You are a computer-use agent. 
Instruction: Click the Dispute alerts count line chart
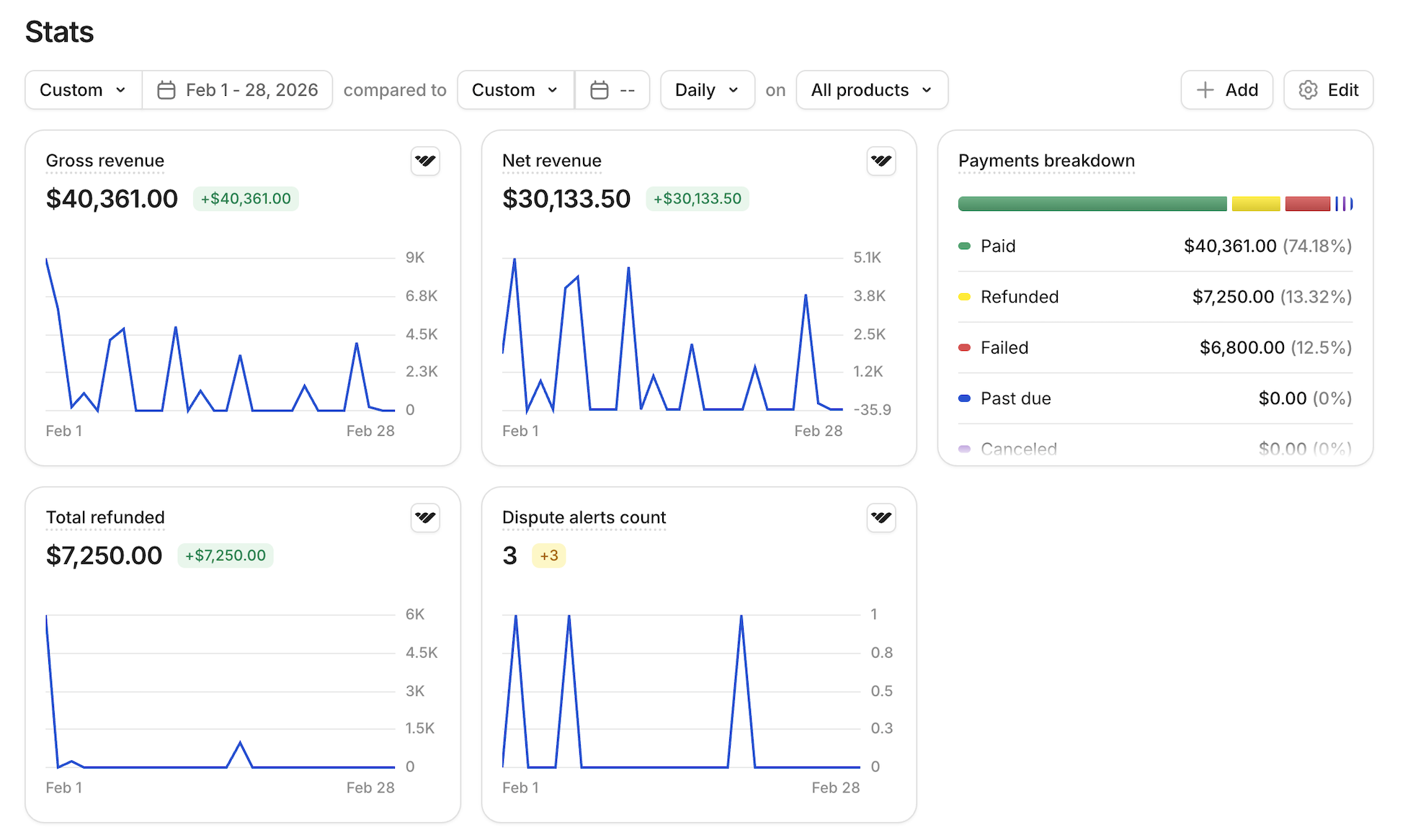(681, 691)
